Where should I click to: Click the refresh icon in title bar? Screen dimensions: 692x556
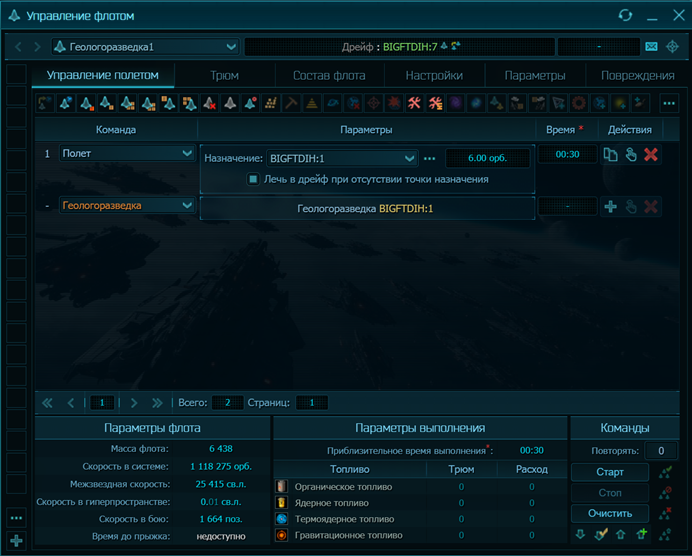pyautogui.click(x=625, y=16)
